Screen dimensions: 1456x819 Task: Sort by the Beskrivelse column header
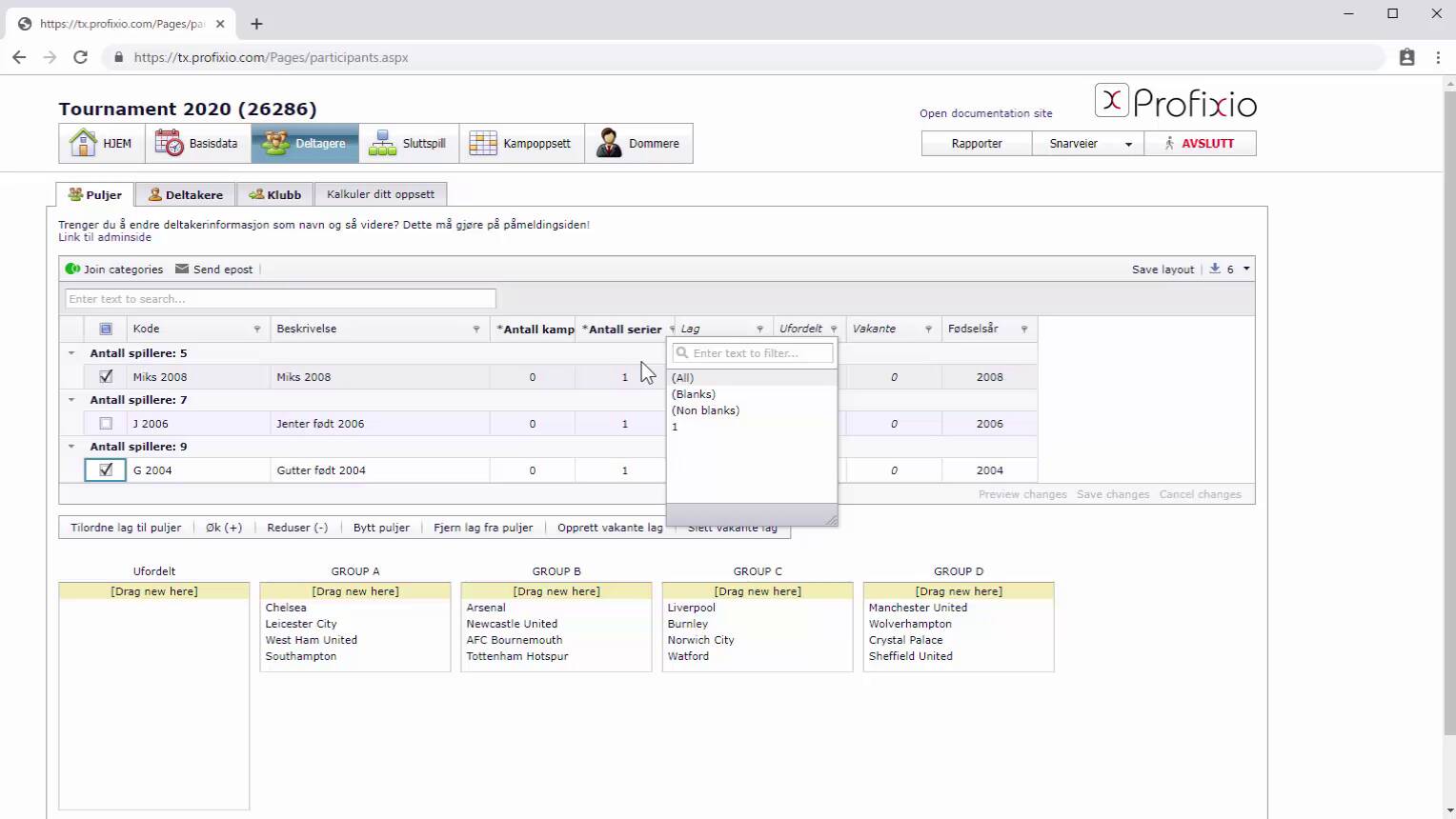click(x=306, y=329)
